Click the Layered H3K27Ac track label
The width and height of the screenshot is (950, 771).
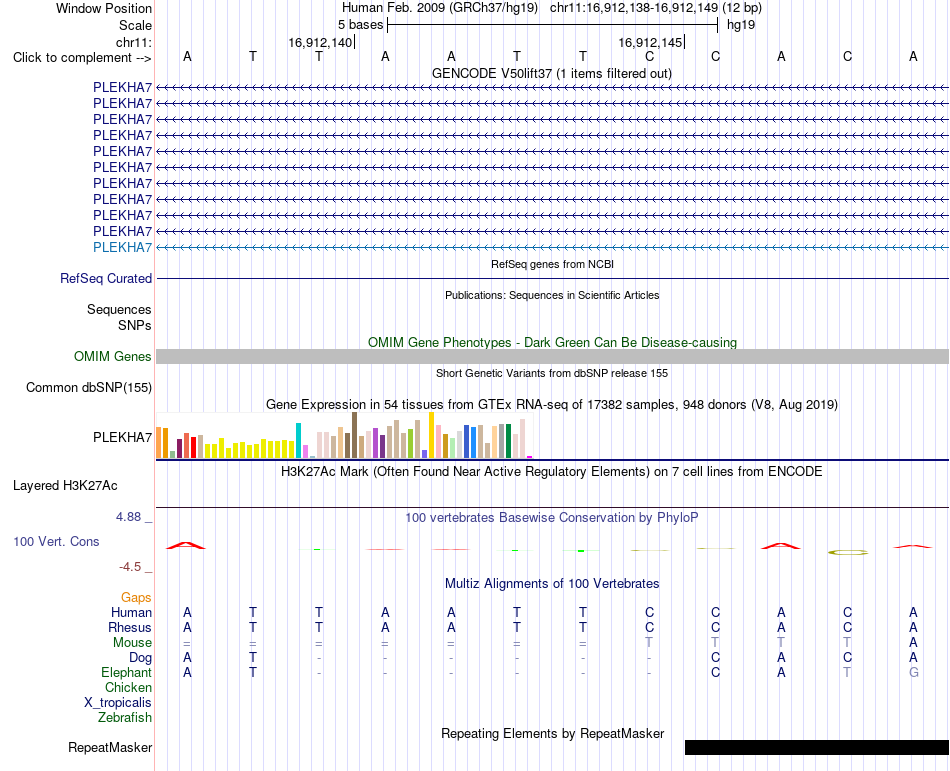tap(65, 486)
